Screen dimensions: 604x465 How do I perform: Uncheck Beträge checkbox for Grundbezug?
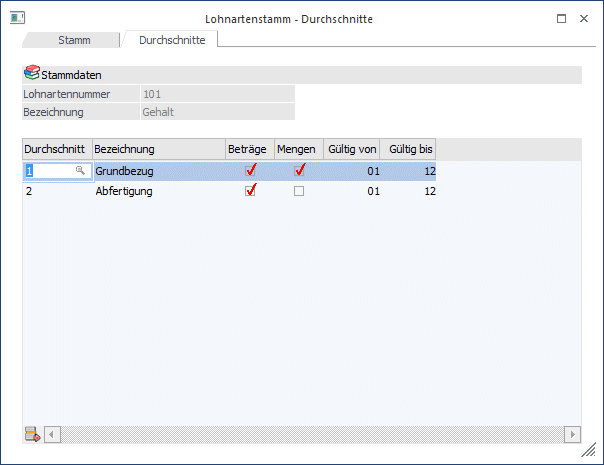(250, 171)
